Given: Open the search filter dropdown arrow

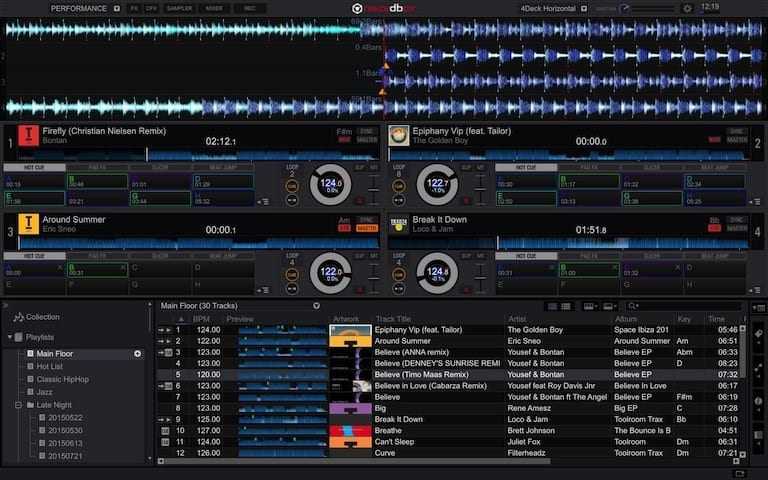Looking at the screenshot, I should tap(638, 307).
